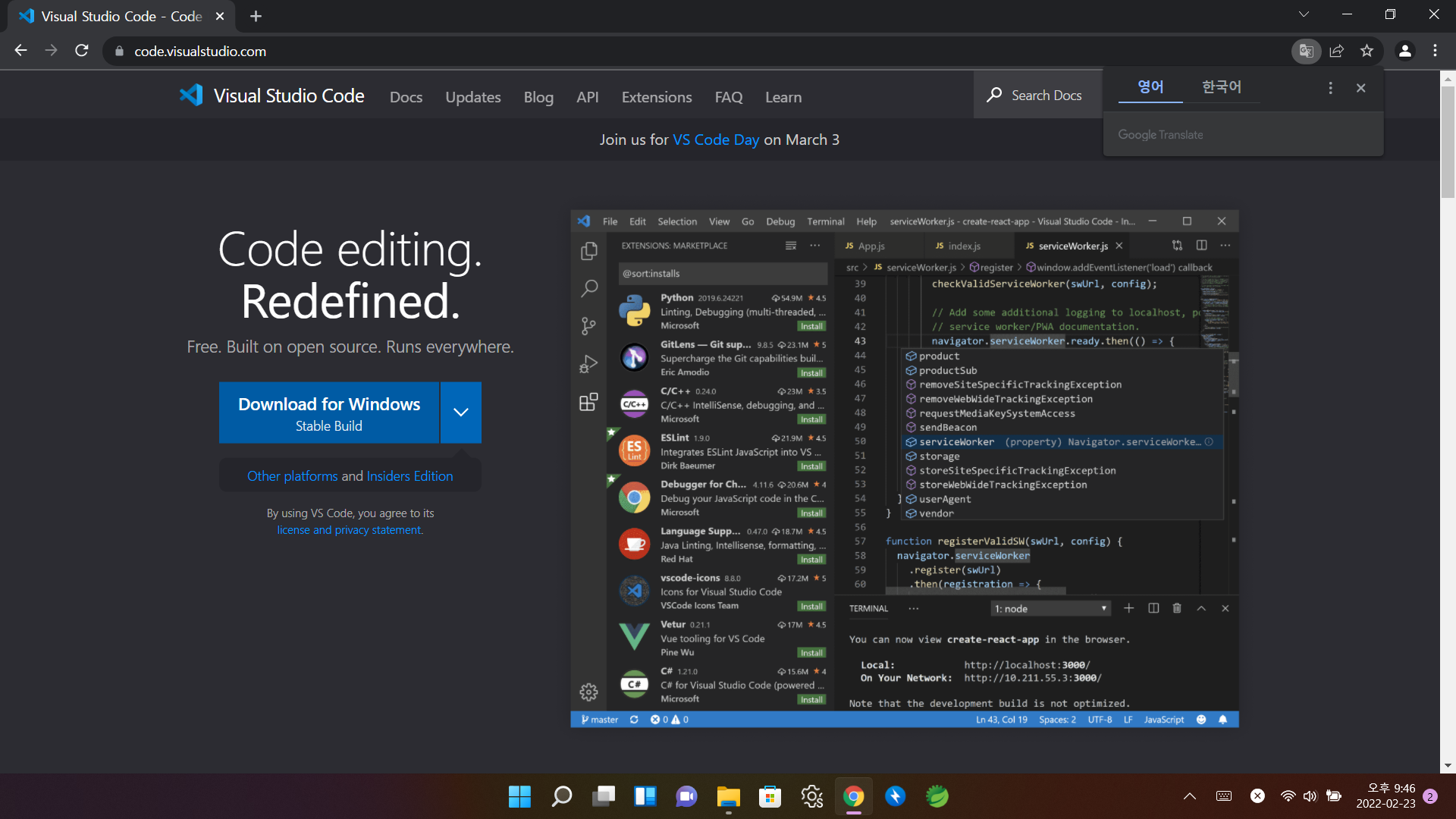Open the Extensions nav item
Screen dimensions: 1456x819
656,97
